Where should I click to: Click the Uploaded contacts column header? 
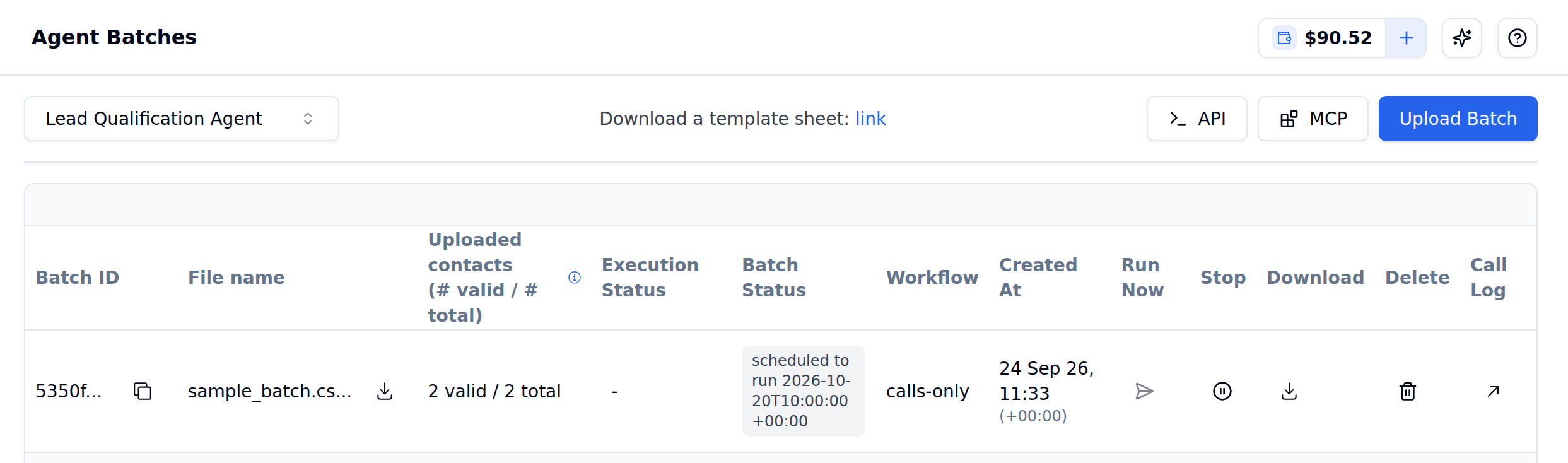(483, 278)
